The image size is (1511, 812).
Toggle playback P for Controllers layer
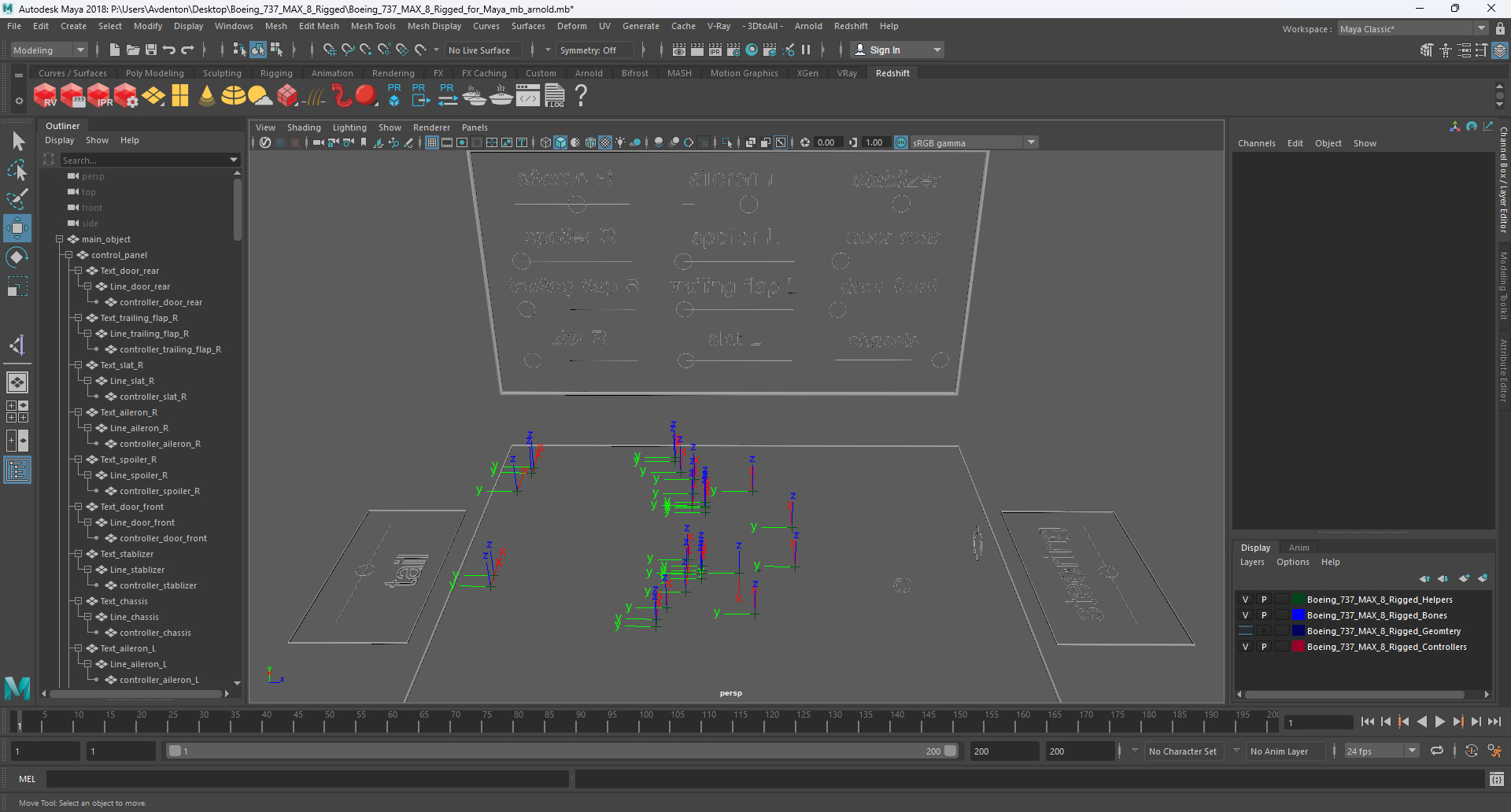[x=1264, y=647]
